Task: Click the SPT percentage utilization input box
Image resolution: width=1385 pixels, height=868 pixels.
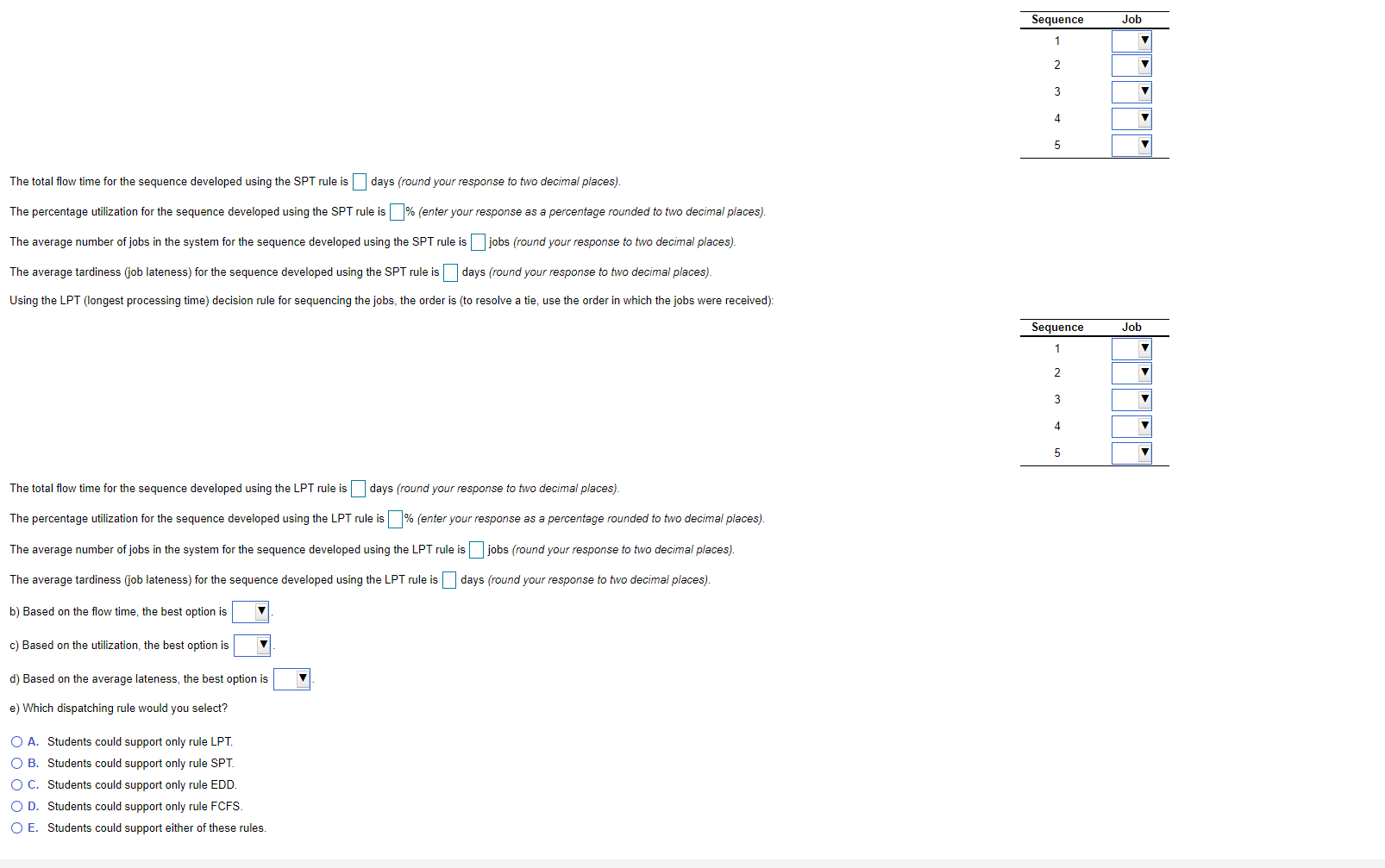Action: 397,211
